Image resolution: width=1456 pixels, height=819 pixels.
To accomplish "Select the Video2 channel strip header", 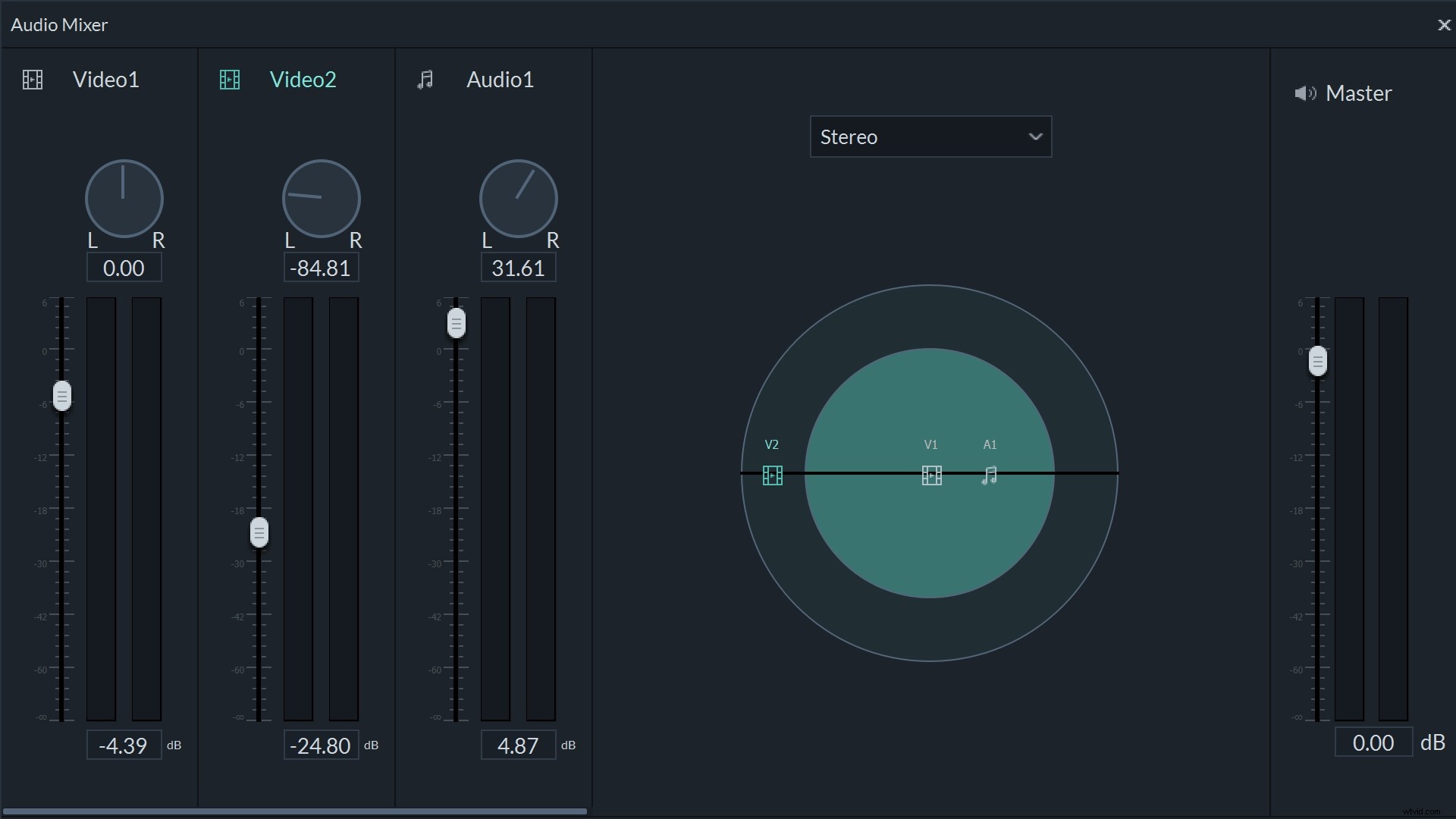I will point(303,79).
